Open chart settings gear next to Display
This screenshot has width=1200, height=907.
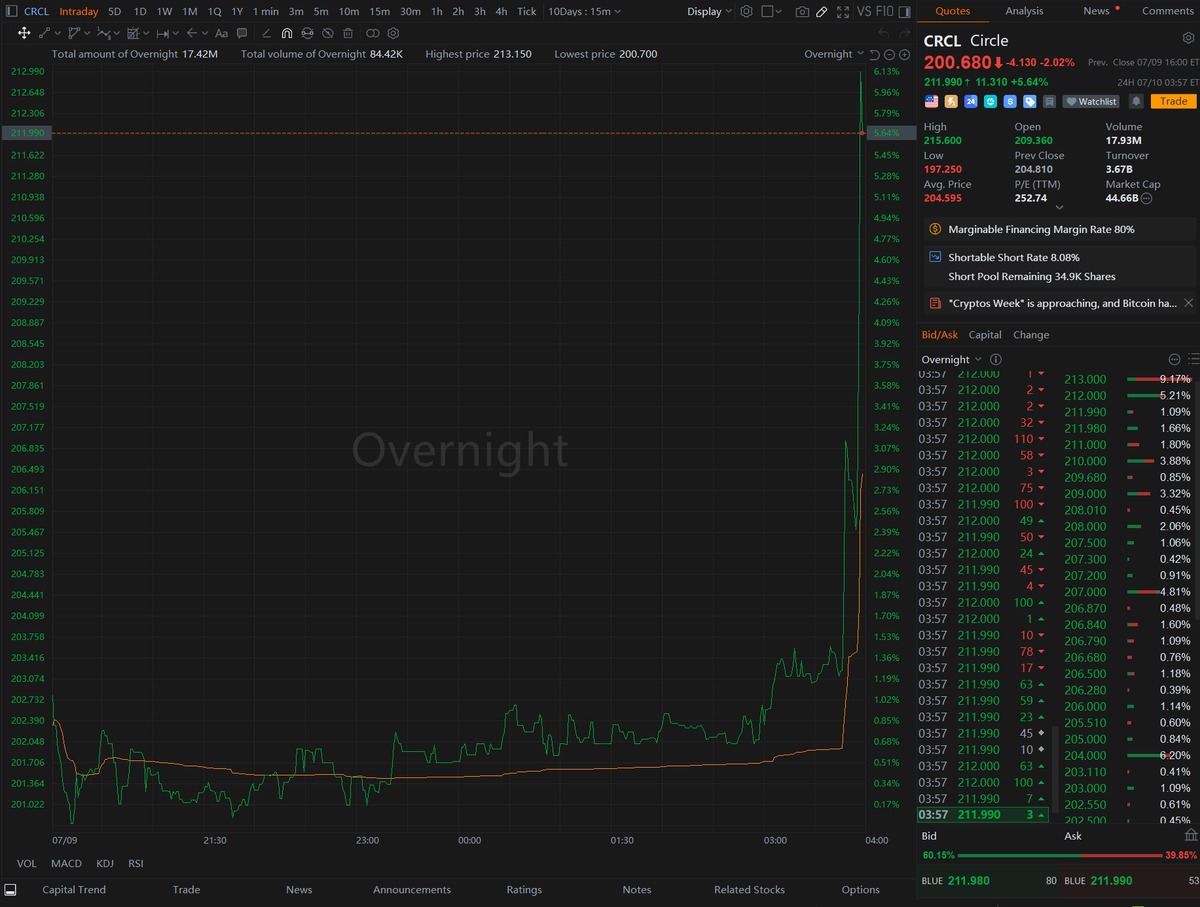tap(746, 11)
